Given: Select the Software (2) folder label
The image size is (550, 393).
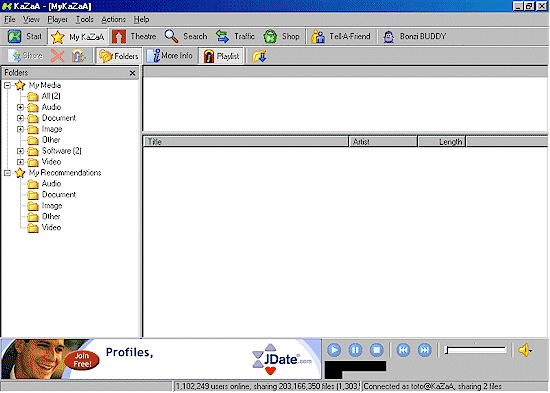Looking at the screenshot, I should [61, 151].
